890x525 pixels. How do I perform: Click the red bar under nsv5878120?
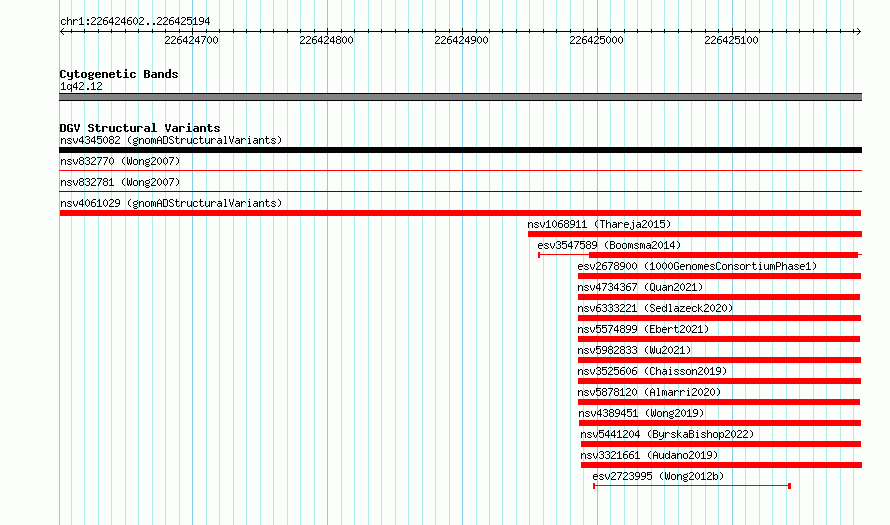pyautogui.click(x=719, y=402)
